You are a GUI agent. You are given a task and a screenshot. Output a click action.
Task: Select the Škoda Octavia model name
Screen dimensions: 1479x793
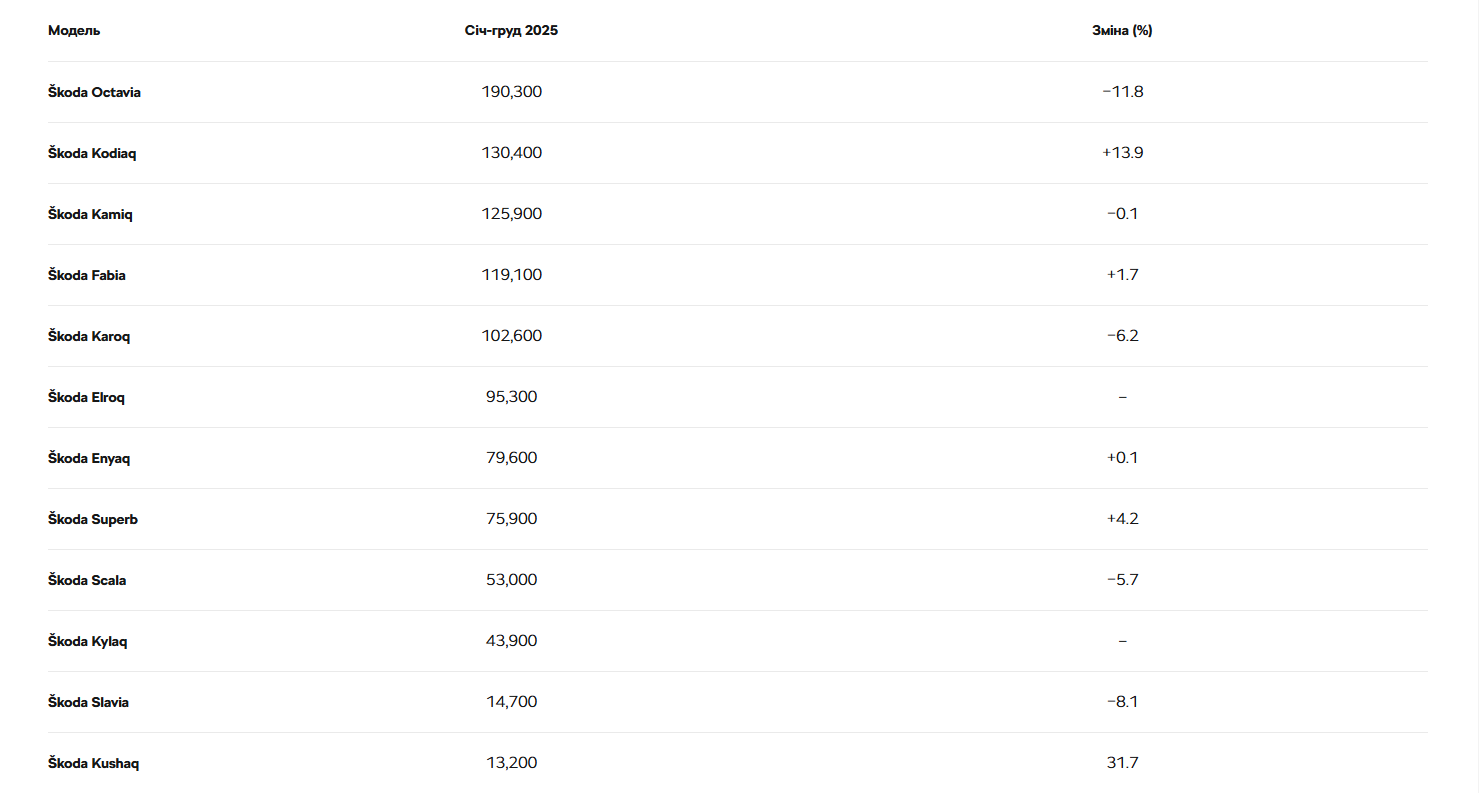(x=94, y=92)
